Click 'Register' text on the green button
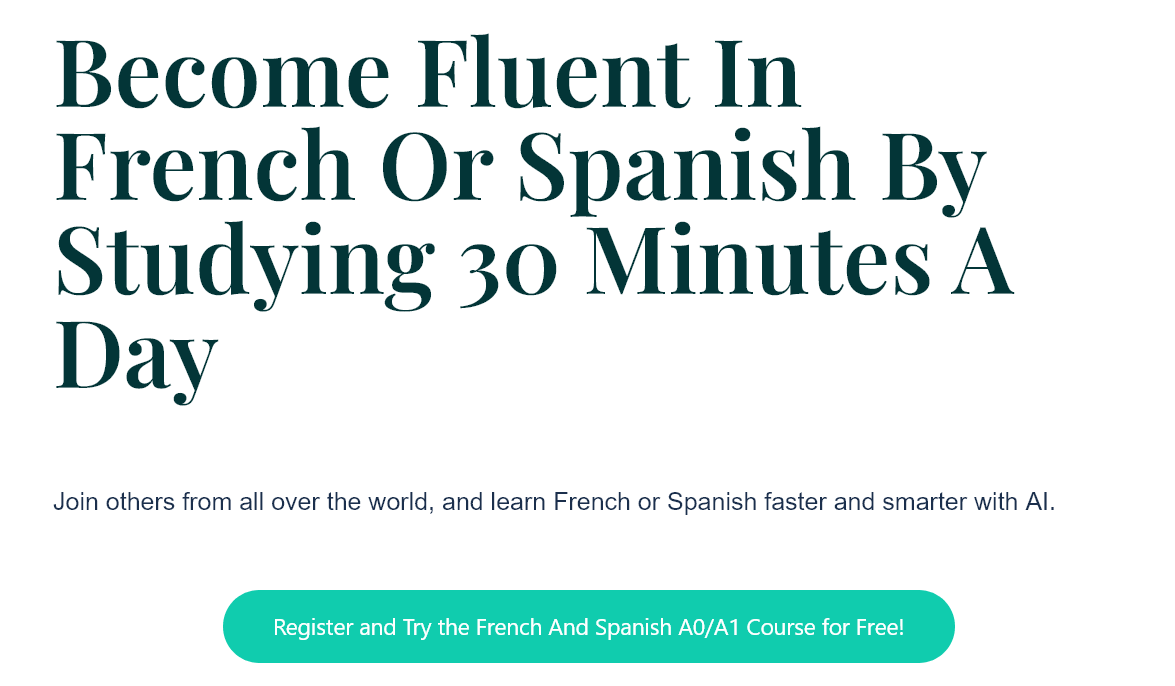This screenshot has width=1175, height=686. pyautogui.click(x=312, y=628)
